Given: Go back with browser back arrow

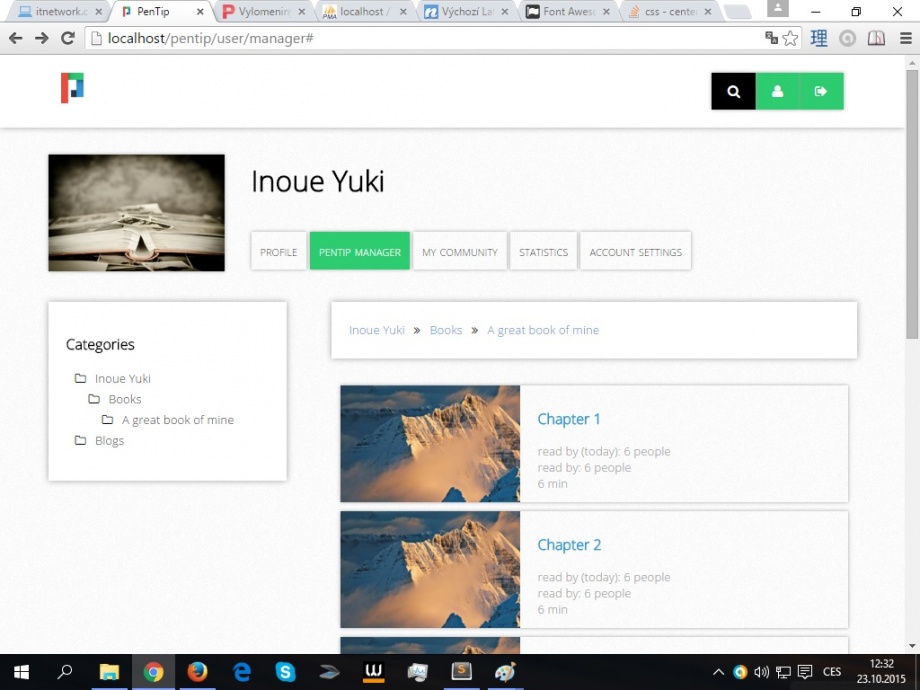Looking at the screenshot, I should 16,38.
